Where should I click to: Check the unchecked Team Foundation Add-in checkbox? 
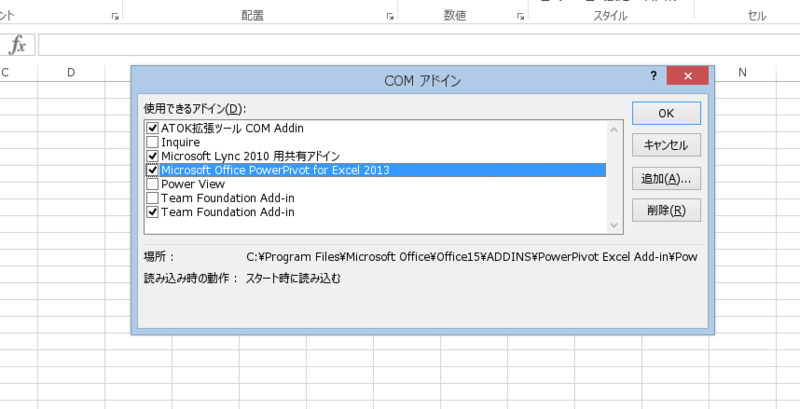click(x=152, y=197)
